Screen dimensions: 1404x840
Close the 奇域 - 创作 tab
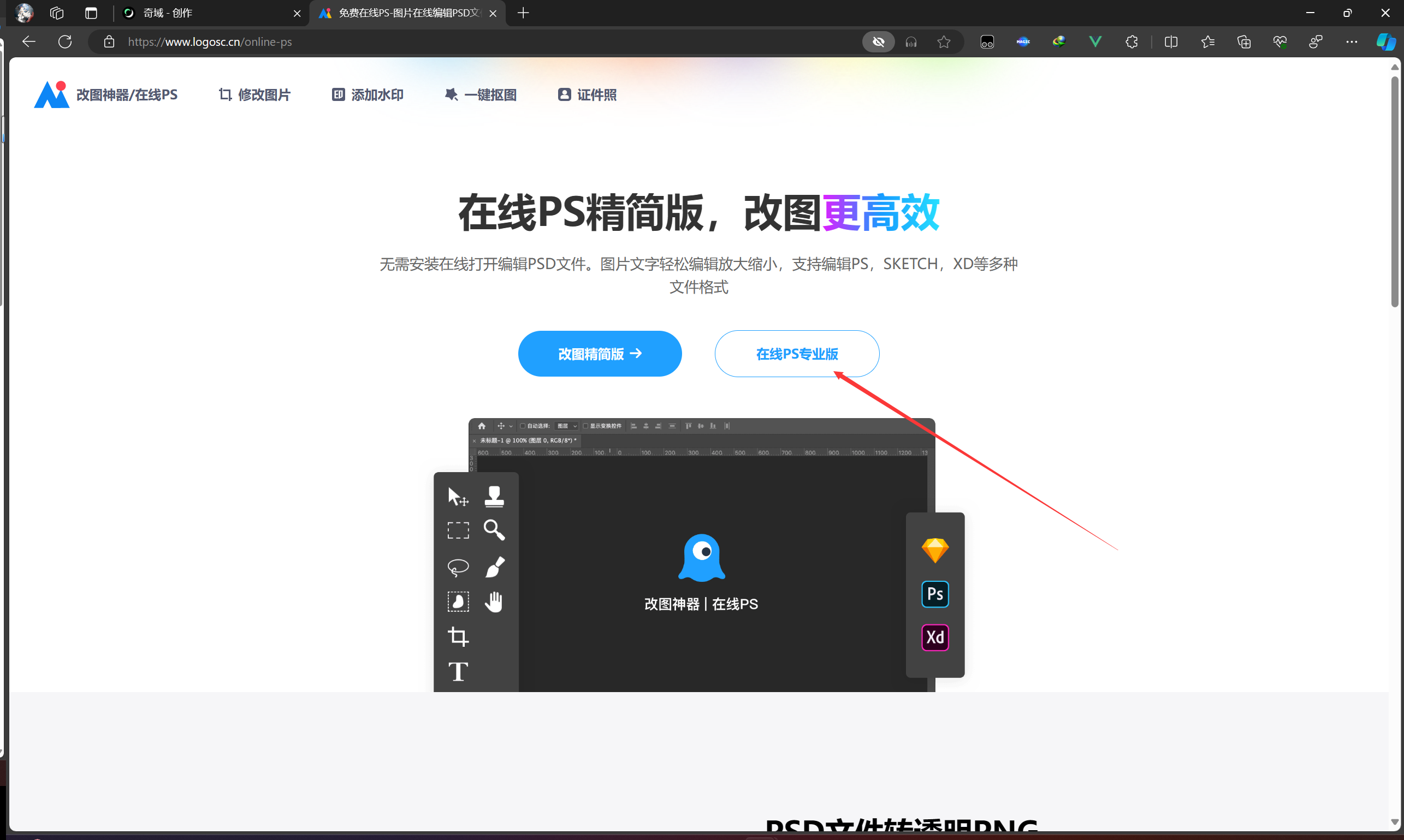(x=297, y=14)
